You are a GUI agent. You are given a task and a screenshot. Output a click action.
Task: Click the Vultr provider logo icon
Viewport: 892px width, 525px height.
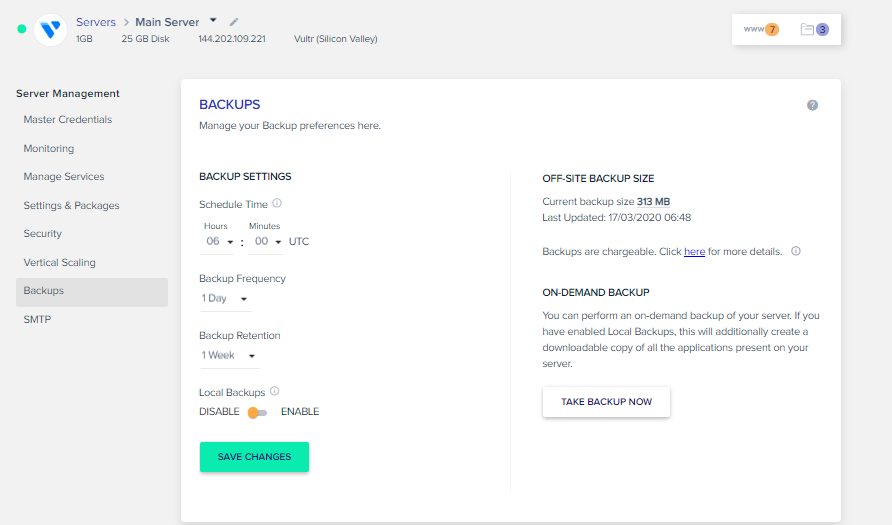point(50,29)
